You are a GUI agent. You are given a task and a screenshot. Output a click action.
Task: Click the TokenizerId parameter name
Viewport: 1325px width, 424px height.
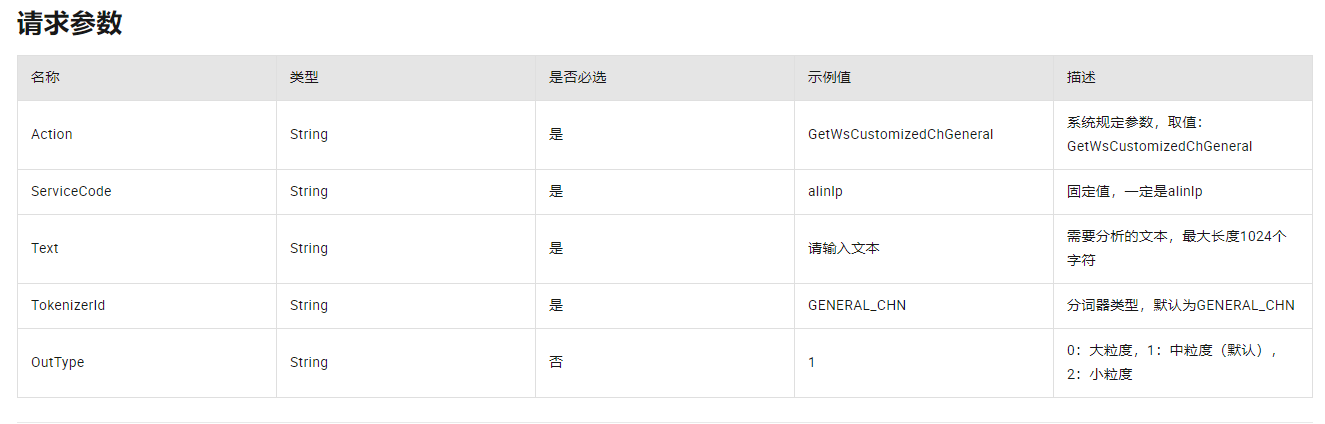pos(68,305)
